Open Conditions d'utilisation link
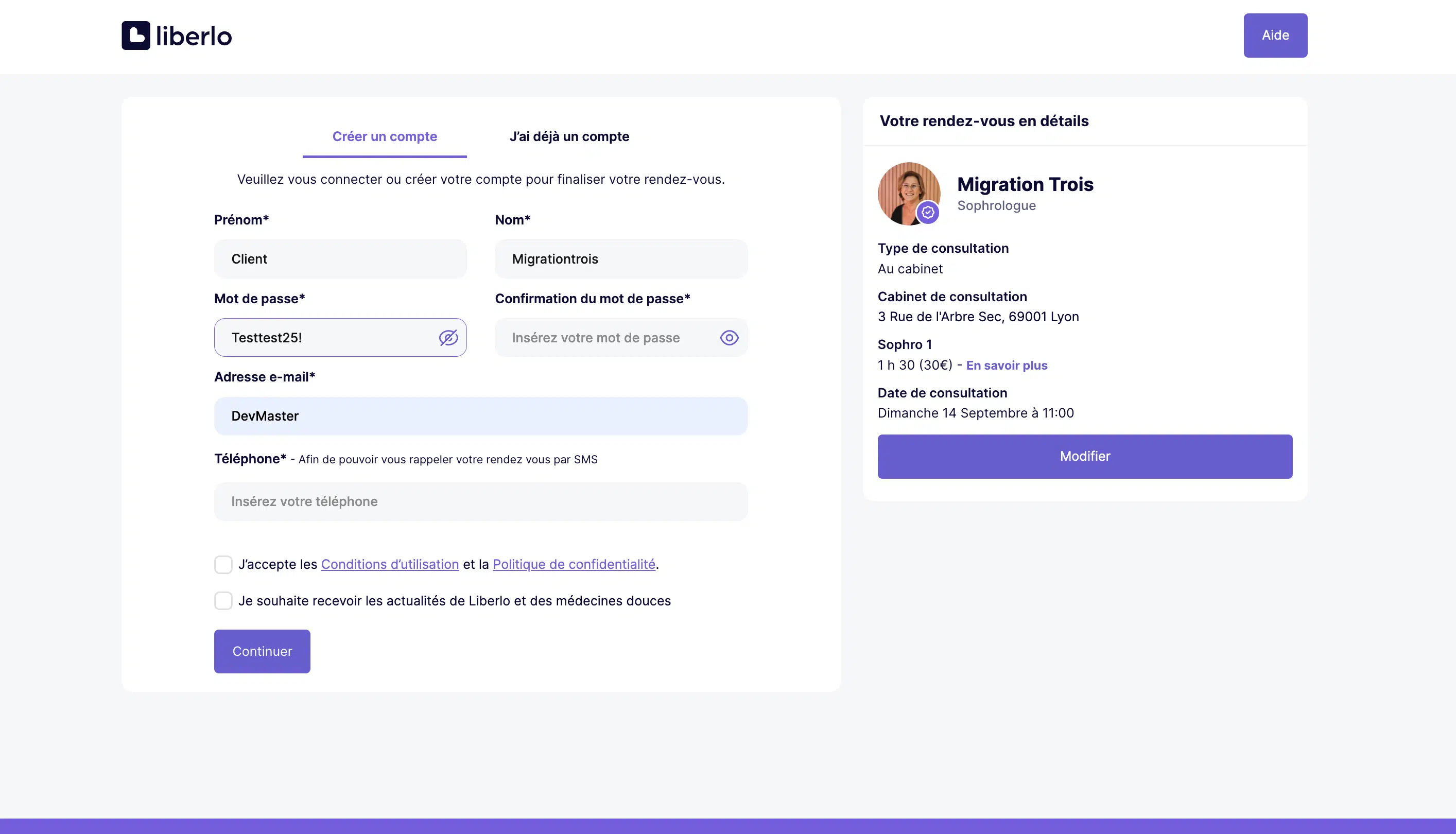Screen dimensions: 1456x834 [390, 564]
